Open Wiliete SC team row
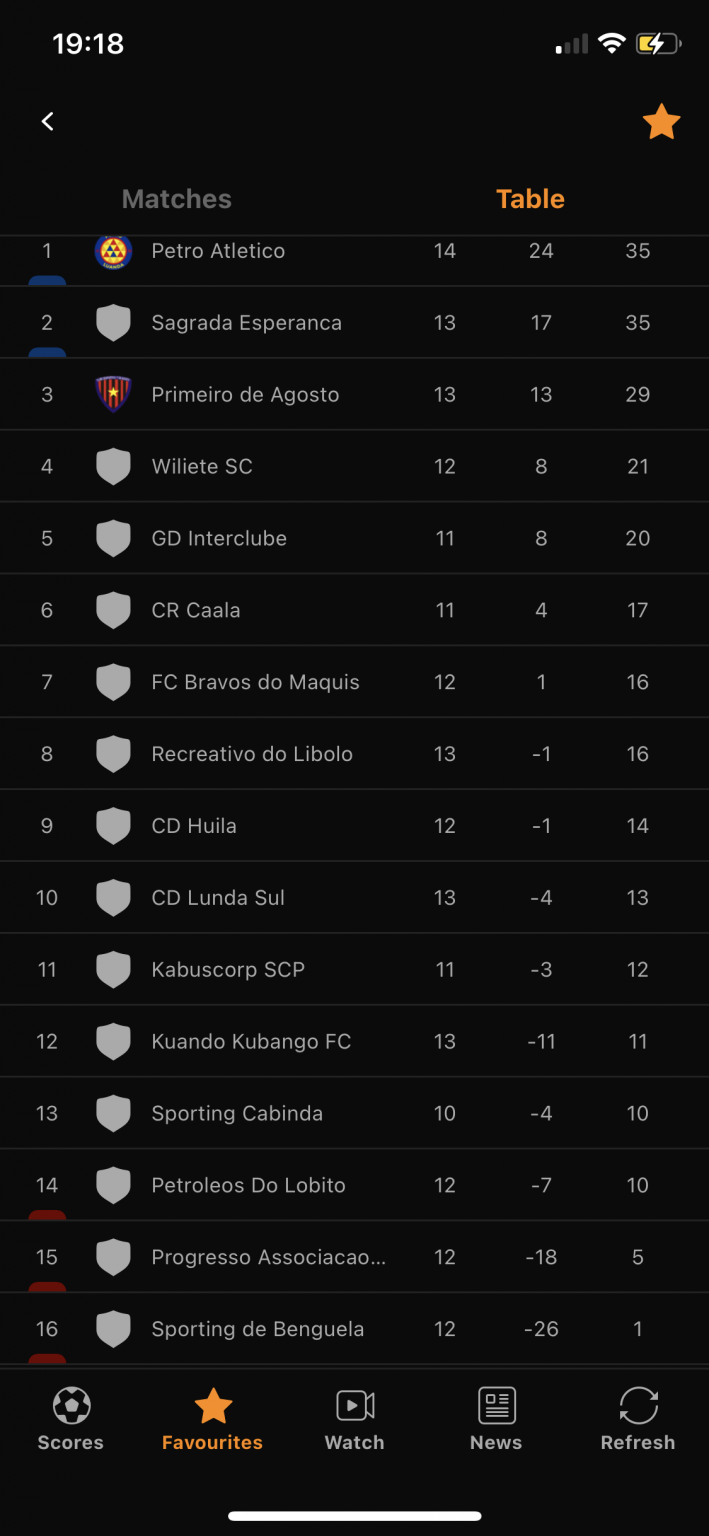The image size is (709, 1536). pos(202,466)
